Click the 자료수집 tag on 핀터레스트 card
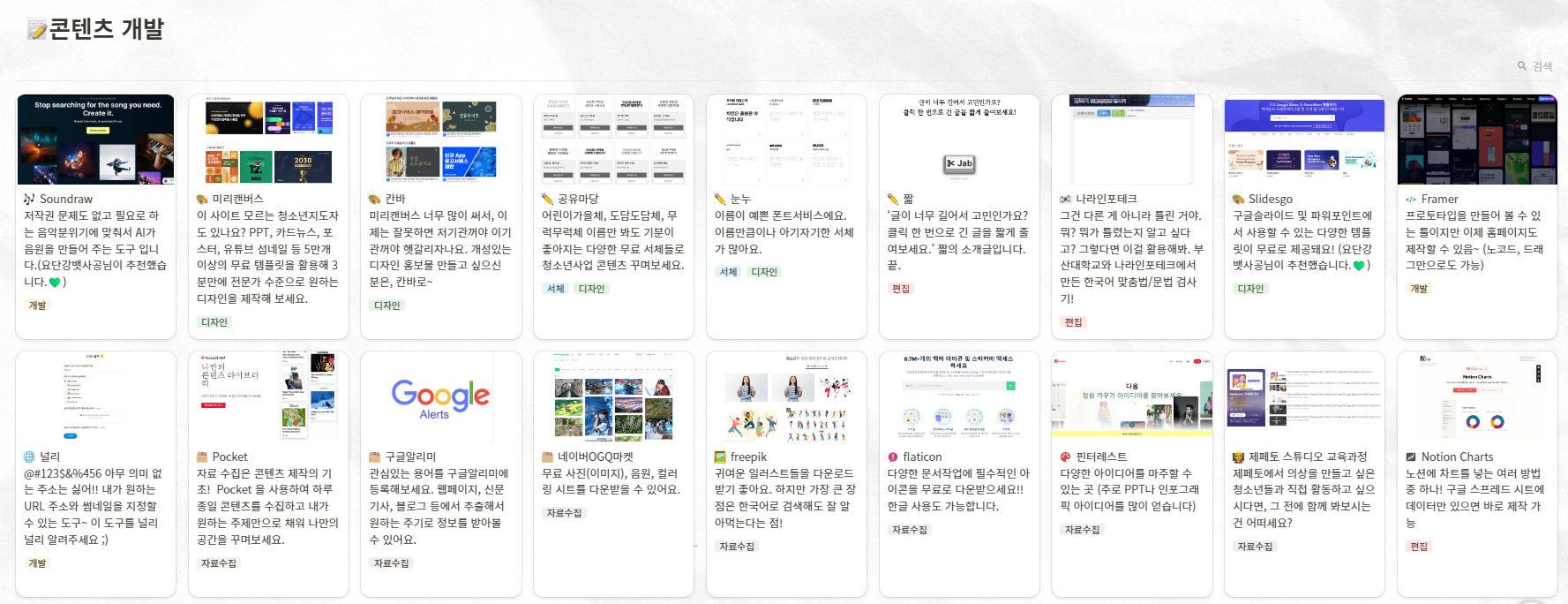This screenshot has height=604, width=1568. click(x=1083, y=530)
